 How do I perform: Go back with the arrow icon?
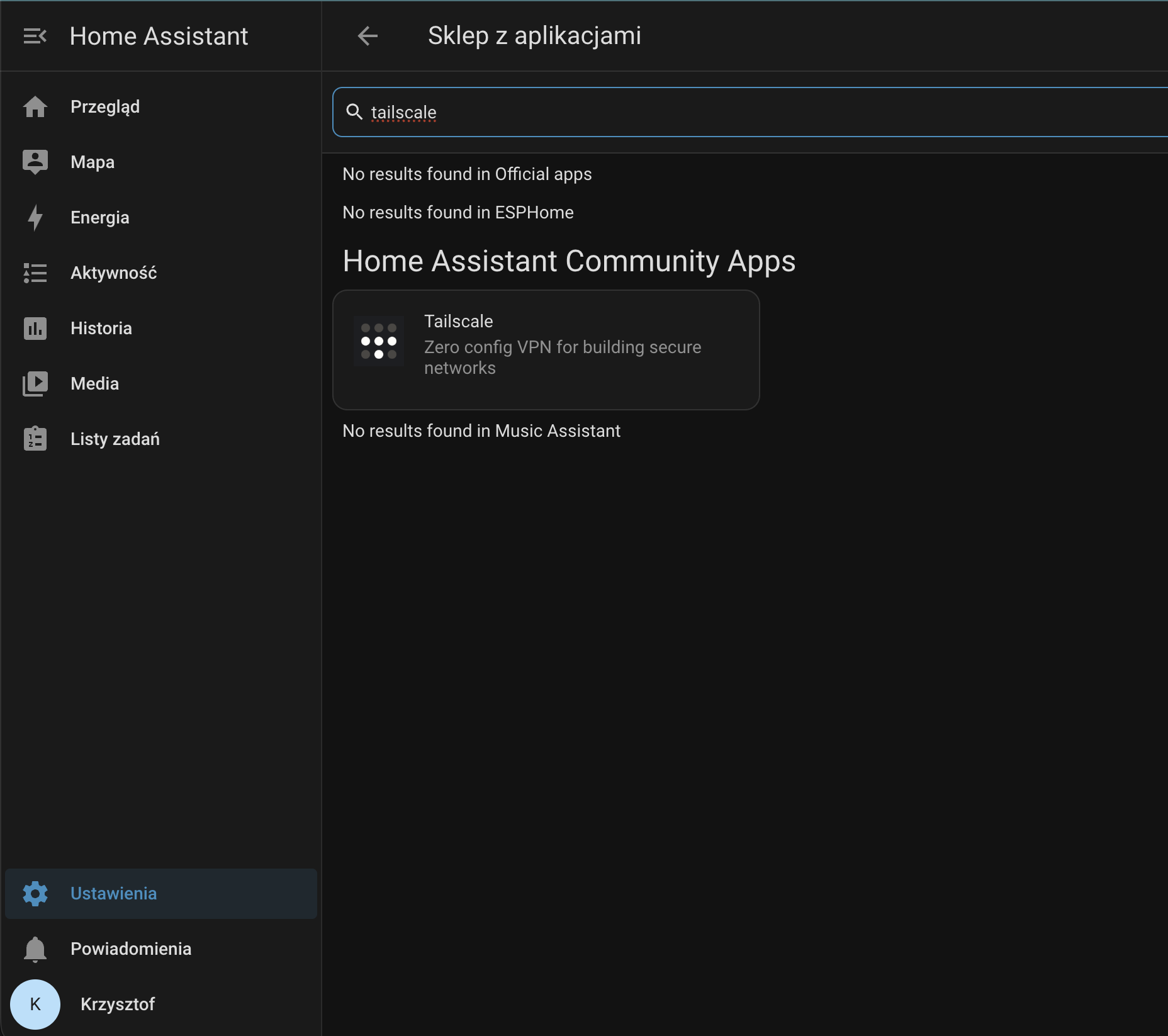[x=368, y=36]
